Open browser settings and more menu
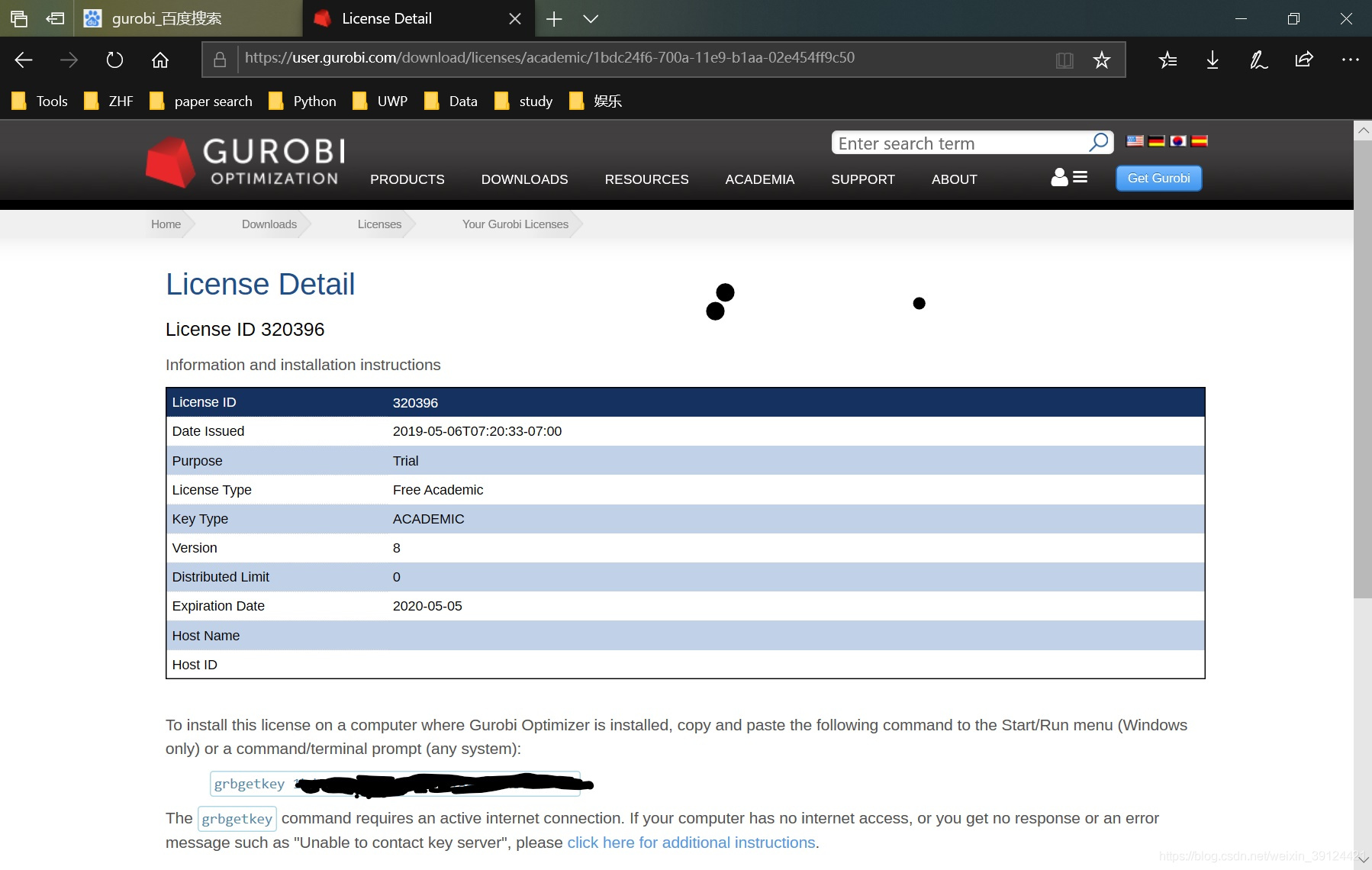The width and height of the screenshot is (1372, 870). [1350, 60]
